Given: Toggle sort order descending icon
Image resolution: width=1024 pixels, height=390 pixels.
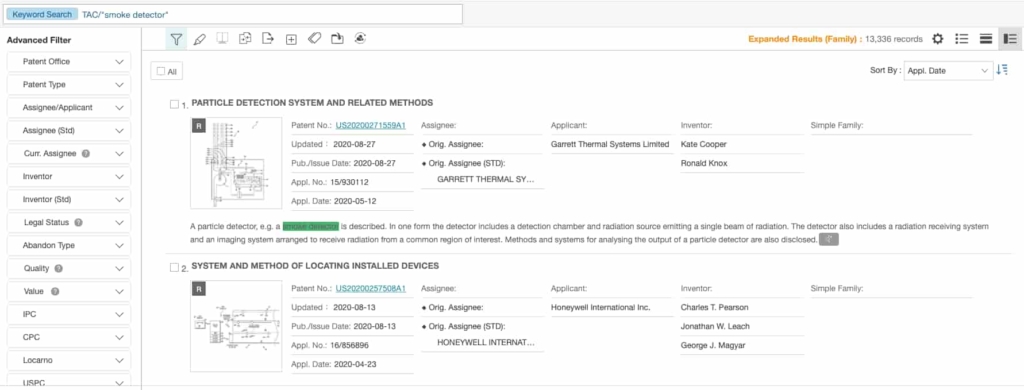Looking at the screenshot, I should point(1002,71).
